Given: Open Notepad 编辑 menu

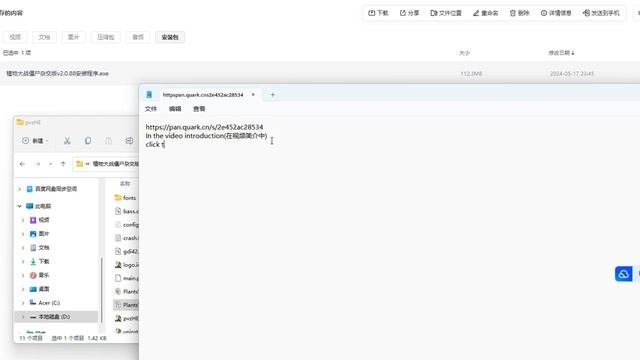Looking at the screenshot, I should [x=175, y=109].
